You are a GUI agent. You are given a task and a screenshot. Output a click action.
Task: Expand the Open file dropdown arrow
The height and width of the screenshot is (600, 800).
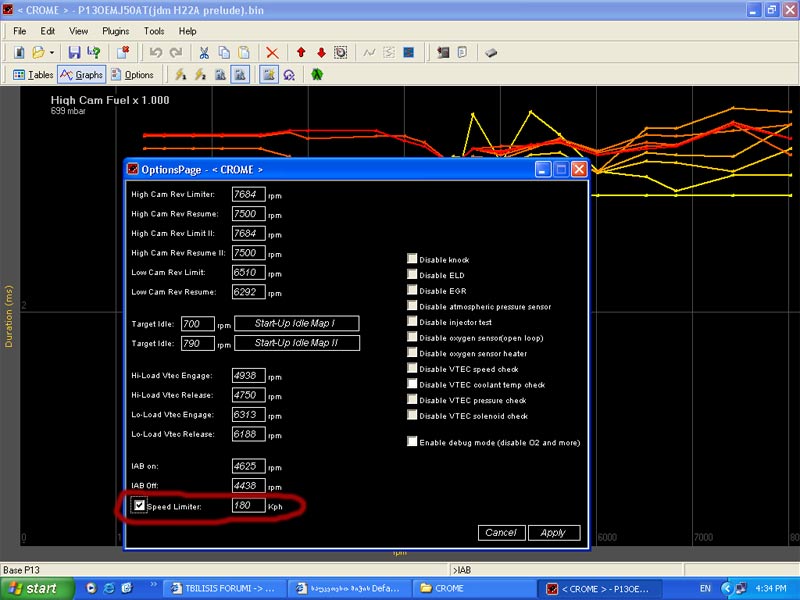point(52,52)
